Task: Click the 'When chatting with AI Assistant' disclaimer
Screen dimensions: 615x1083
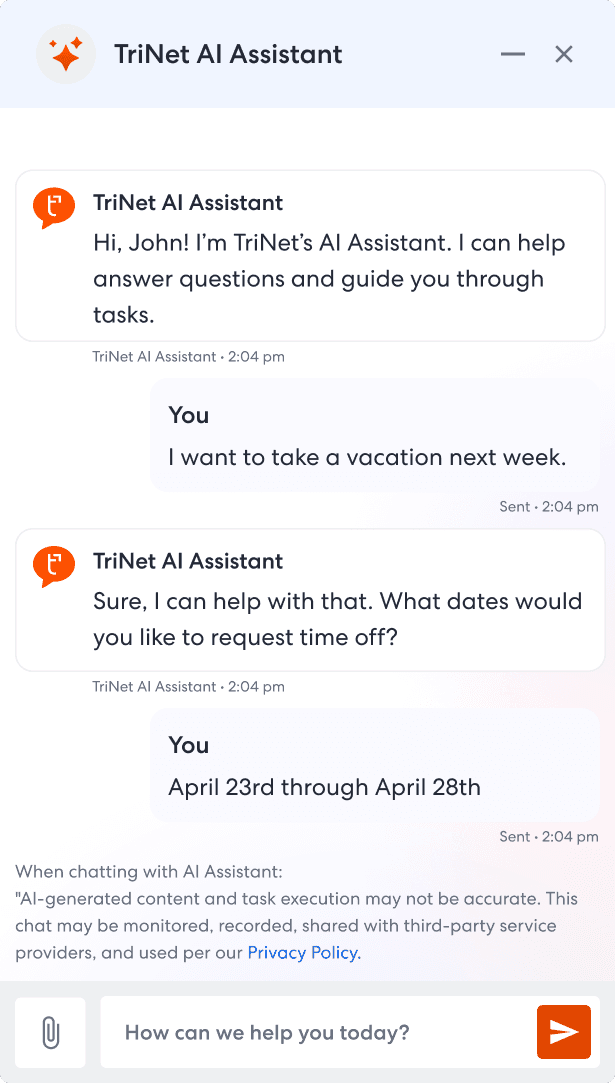Action: 297,912
